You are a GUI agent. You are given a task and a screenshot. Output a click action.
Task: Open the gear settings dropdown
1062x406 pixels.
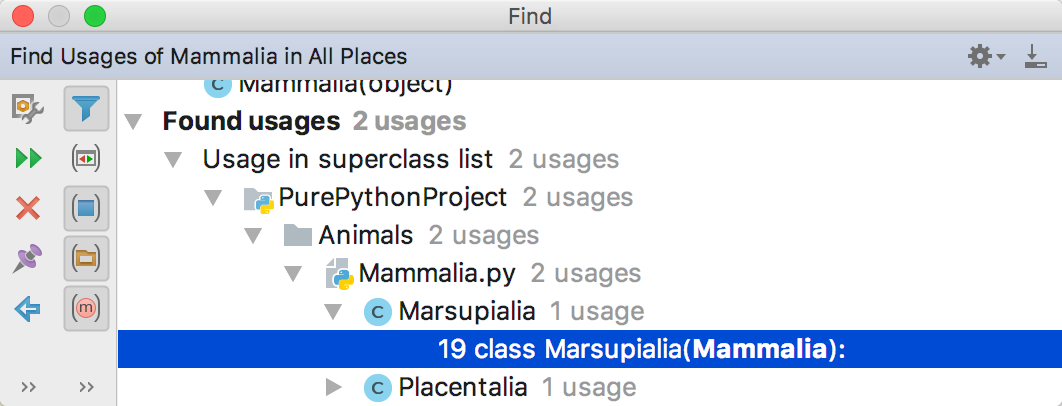tap(986, 56)
